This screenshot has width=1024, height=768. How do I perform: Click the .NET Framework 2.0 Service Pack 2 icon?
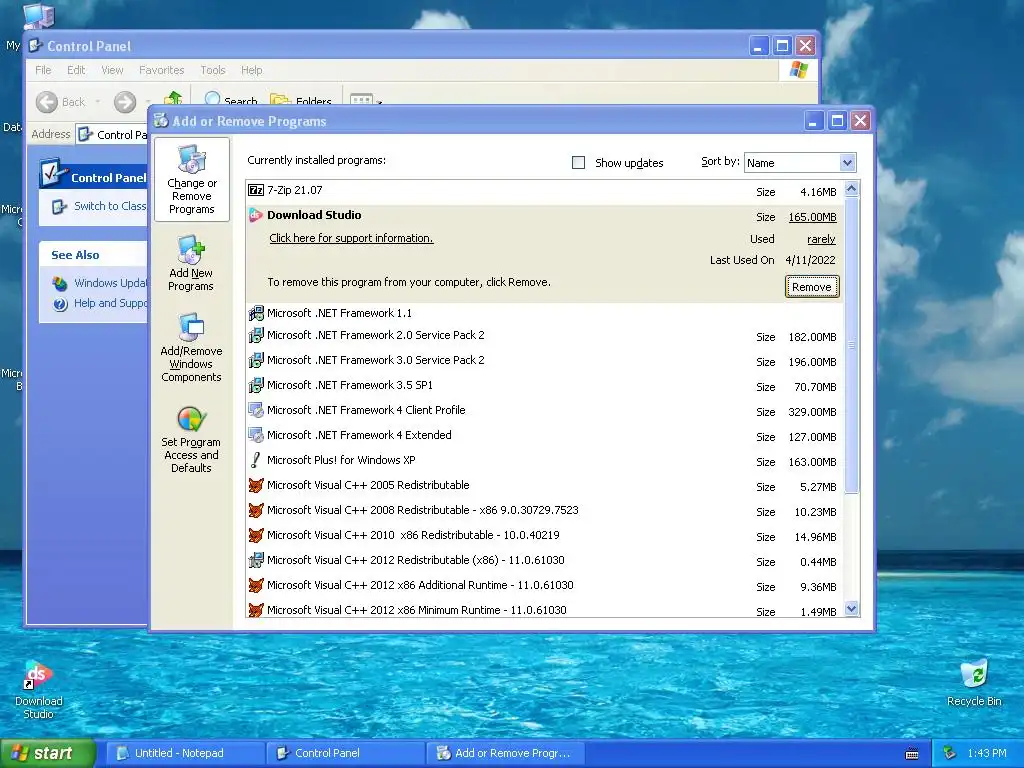tap(256, 335)
